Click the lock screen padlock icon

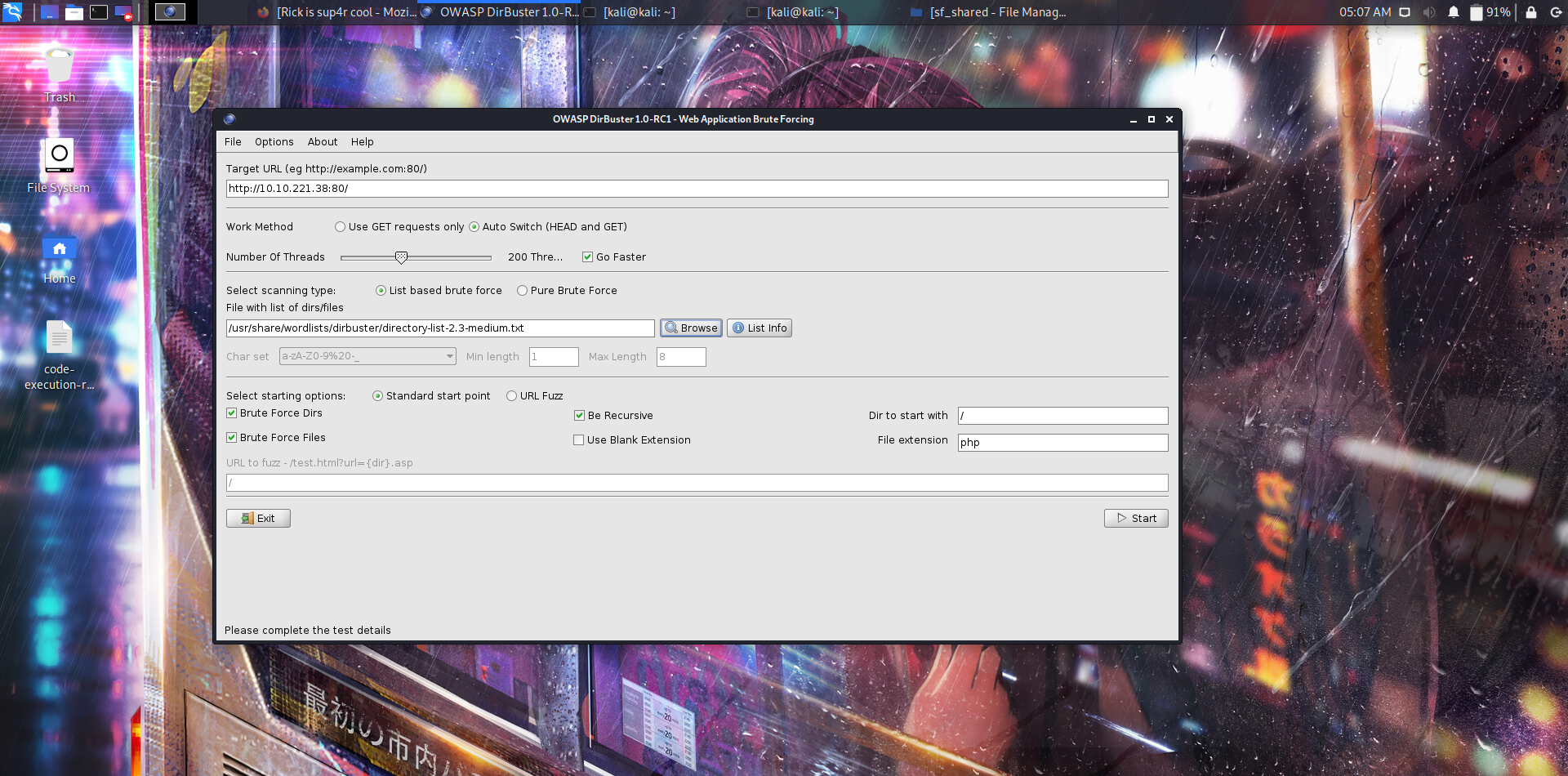coord(1531,12)
